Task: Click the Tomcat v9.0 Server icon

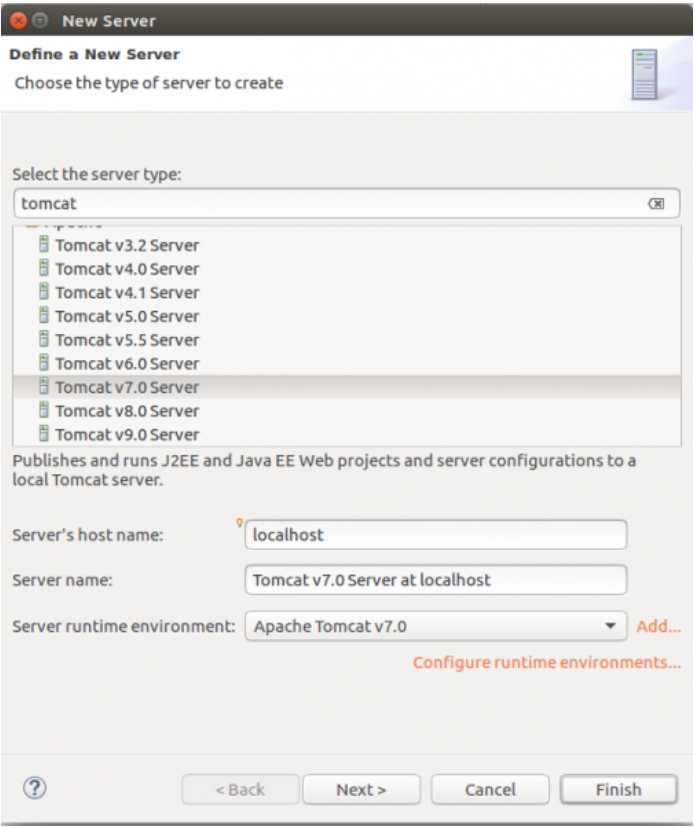Action: click(x=43, y=434)
